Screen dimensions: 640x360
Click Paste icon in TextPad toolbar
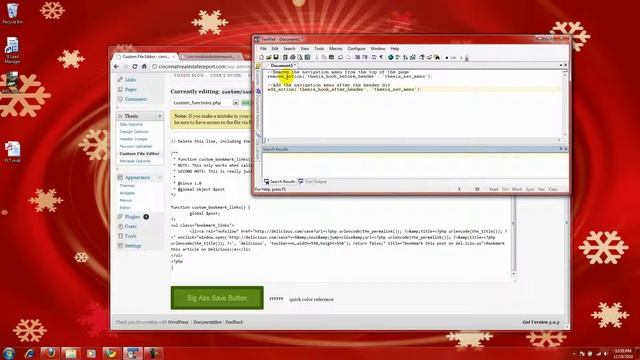coord(331,58)
